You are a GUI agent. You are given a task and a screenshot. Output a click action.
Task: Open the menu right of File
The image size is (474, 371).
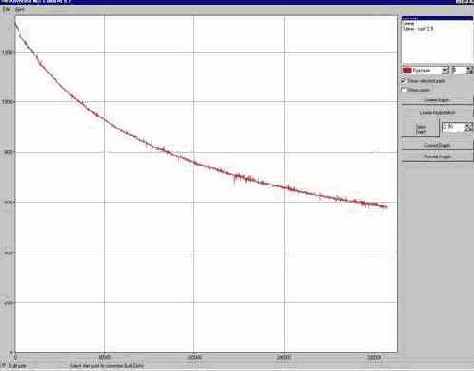pos(20,10)
